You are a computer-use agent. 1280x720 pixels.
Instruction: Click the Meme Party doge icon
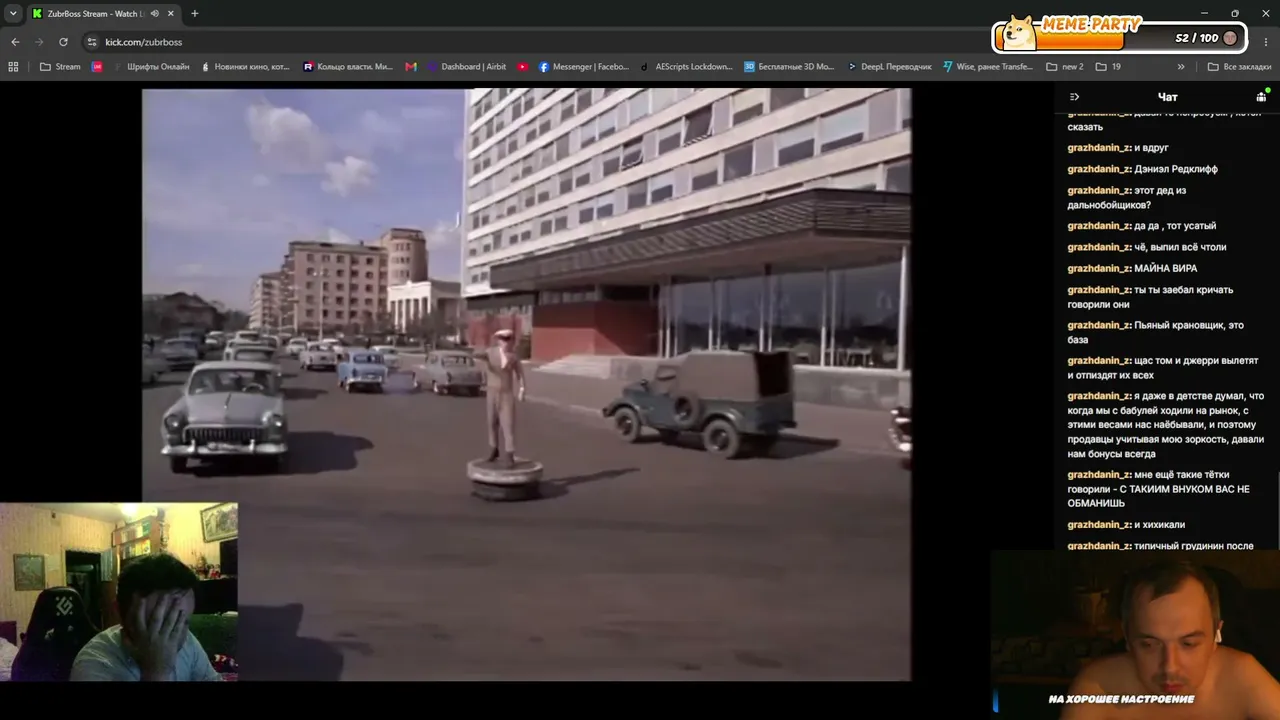[1019, 33]
